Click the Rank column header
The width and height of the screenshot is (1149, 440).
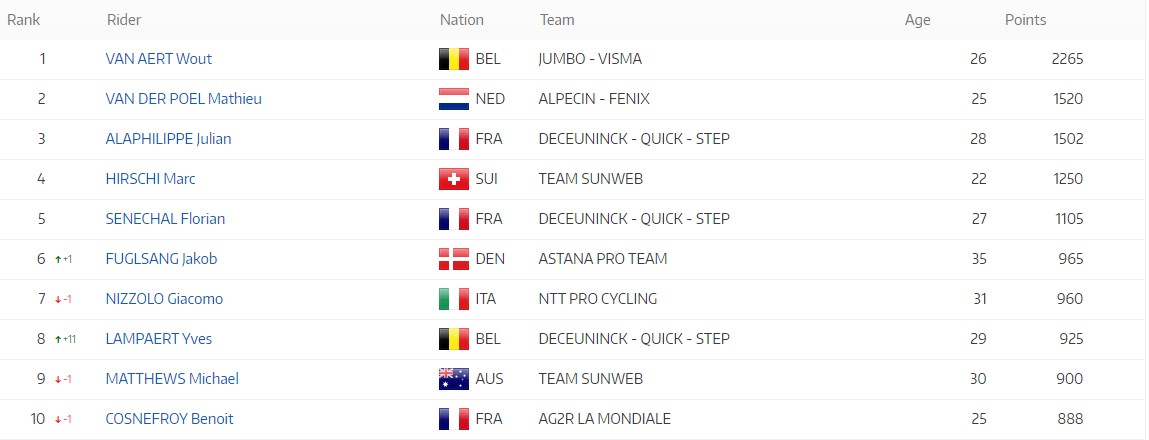pyautogui.click(x=23, y=20)
